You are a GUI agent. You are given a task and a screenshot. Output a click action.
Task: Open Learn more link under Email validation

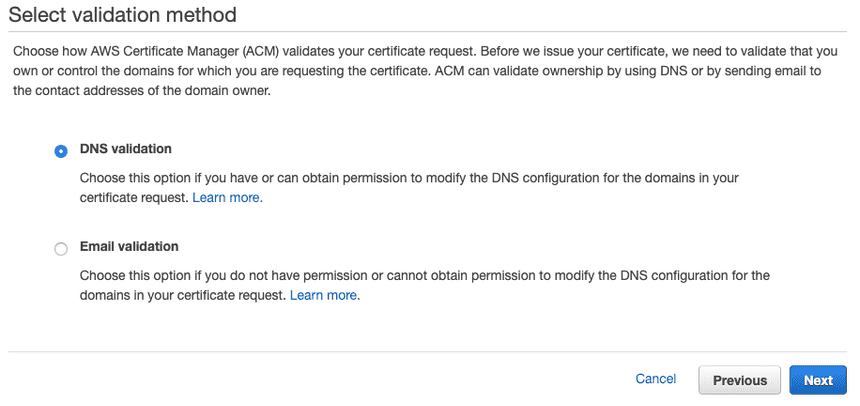click(x=325, y=295)
